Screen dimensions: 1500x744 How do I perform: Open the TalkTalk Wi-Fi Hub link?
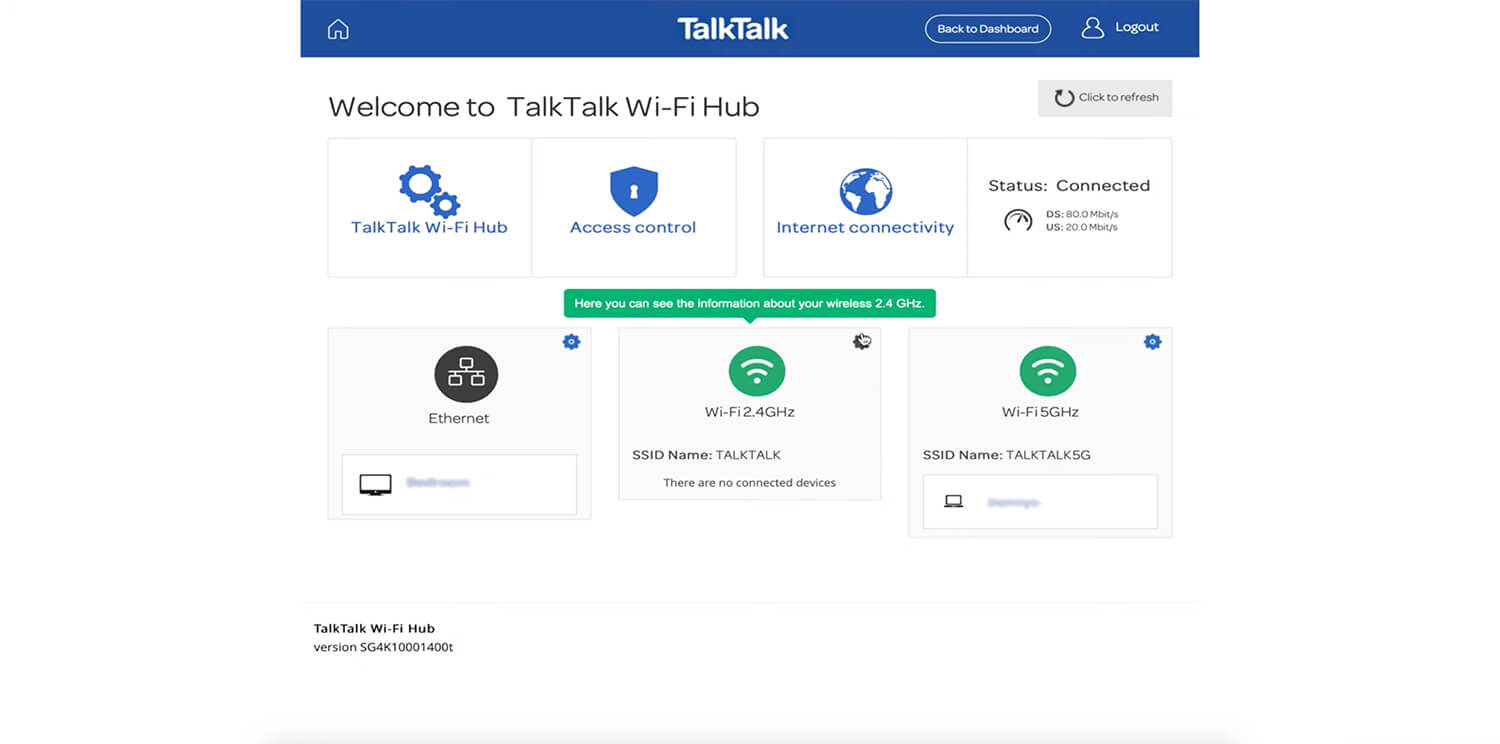[x=429, y=228]
